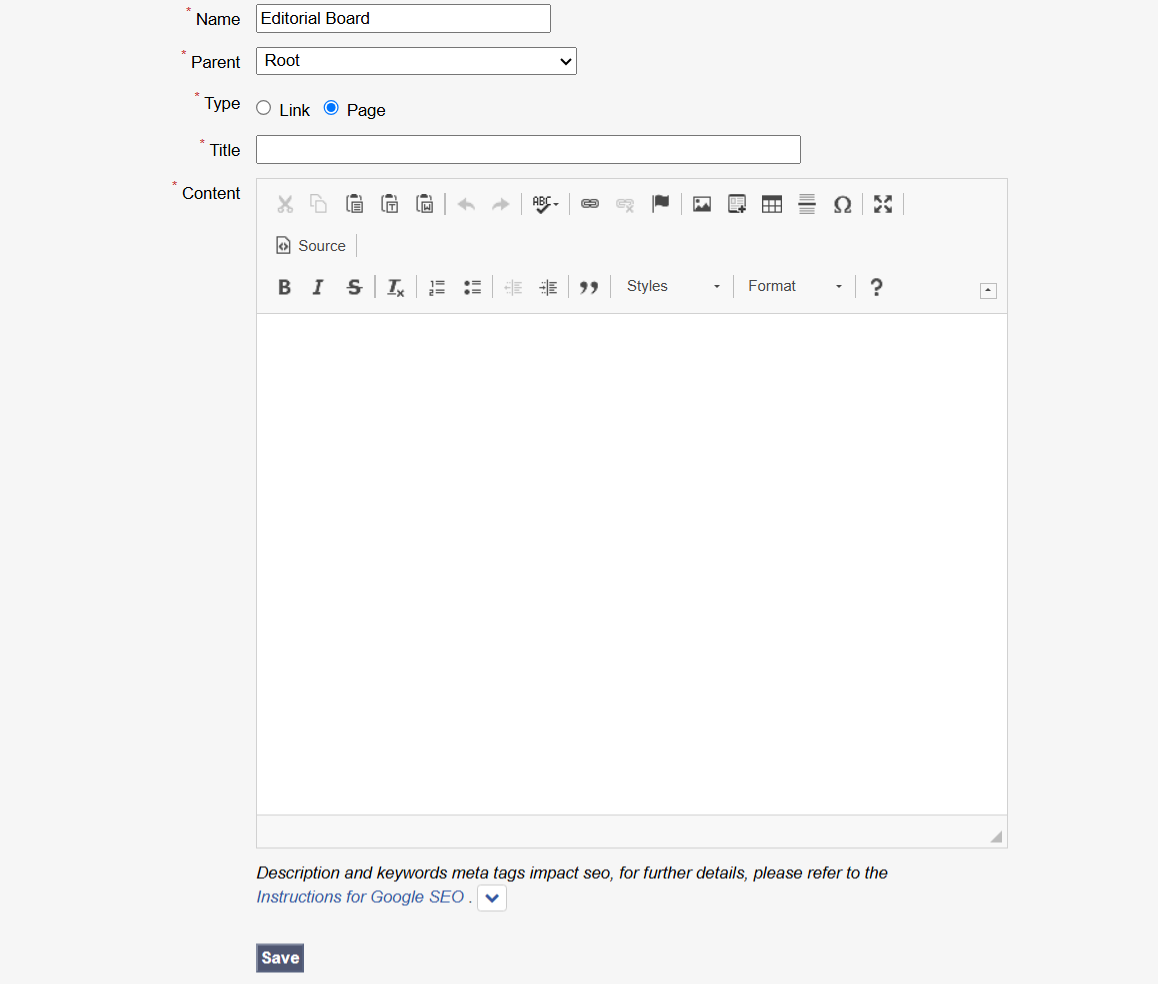Screen dimensions: 1158x984
Task: Click the Link insert icon
Action: 590,204
